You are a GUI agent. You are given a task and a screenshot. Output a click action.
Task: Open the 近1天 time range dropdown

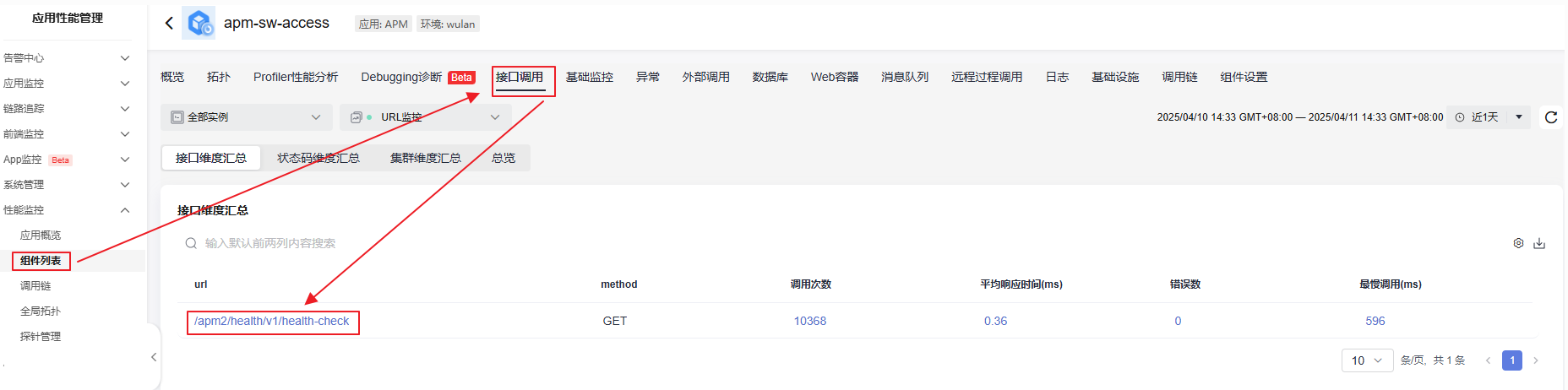[x=1489, y=117]
